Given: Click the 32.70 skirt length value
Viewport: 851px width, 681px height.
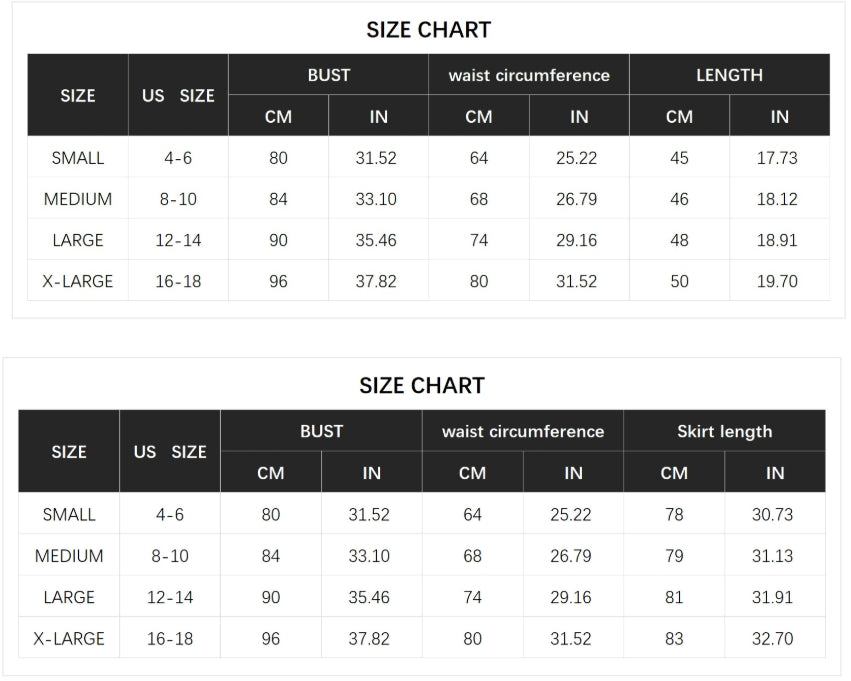Looking at the screenshot, I should 772,638.
